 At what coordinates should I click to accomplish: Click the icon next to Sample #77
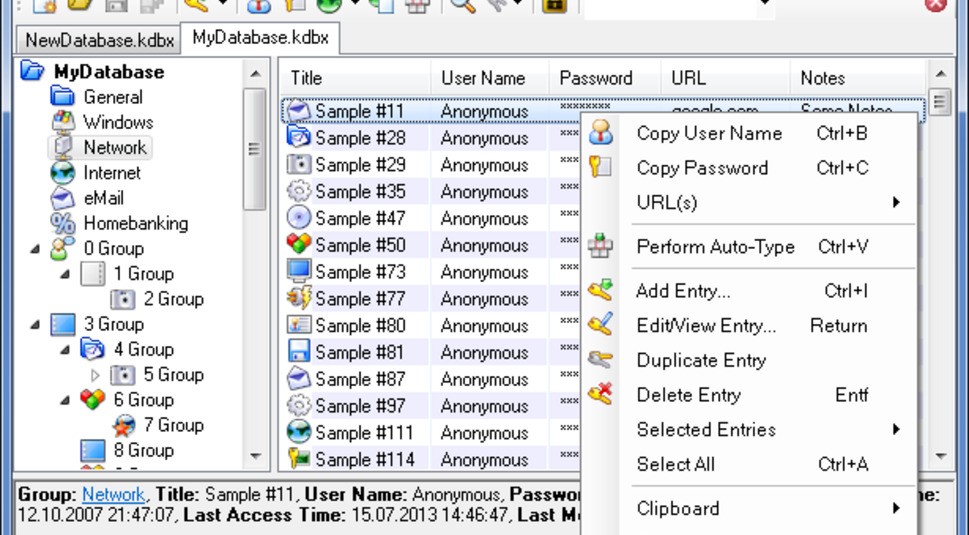(298, 299)
